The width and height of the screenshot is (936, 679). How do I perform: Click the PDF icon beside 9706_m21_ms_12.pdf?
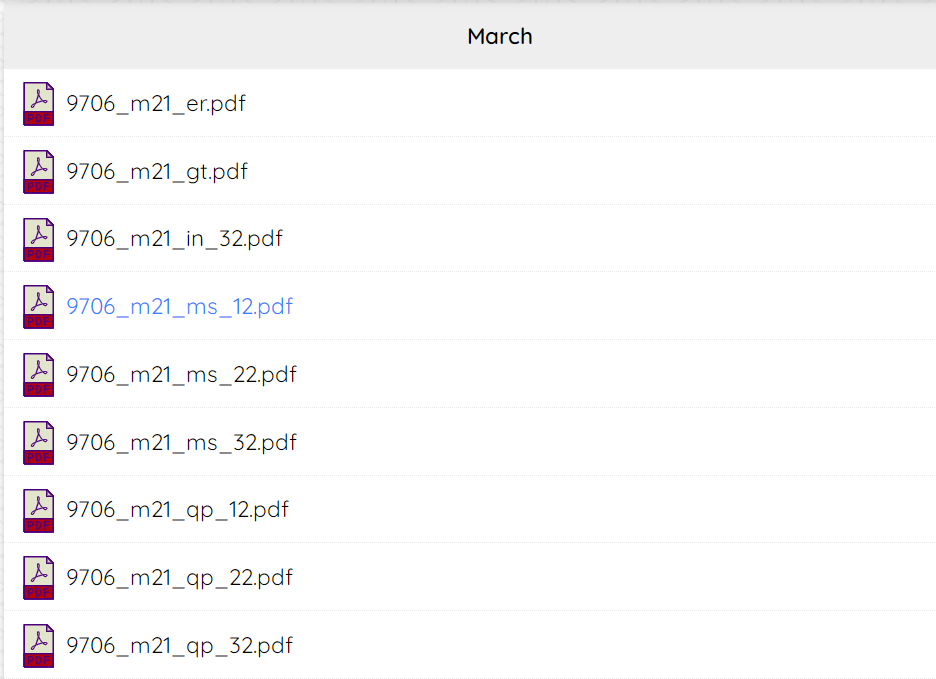coord(39,307)
